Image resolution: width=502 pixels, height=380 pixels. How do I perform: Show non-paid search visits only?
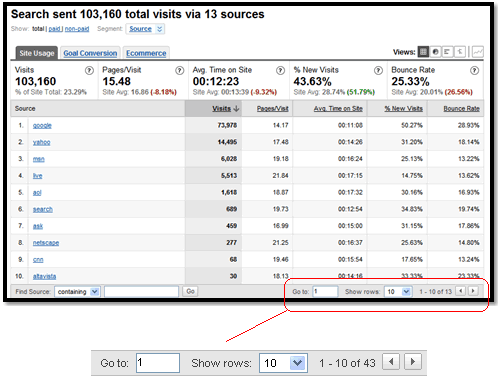77,29
